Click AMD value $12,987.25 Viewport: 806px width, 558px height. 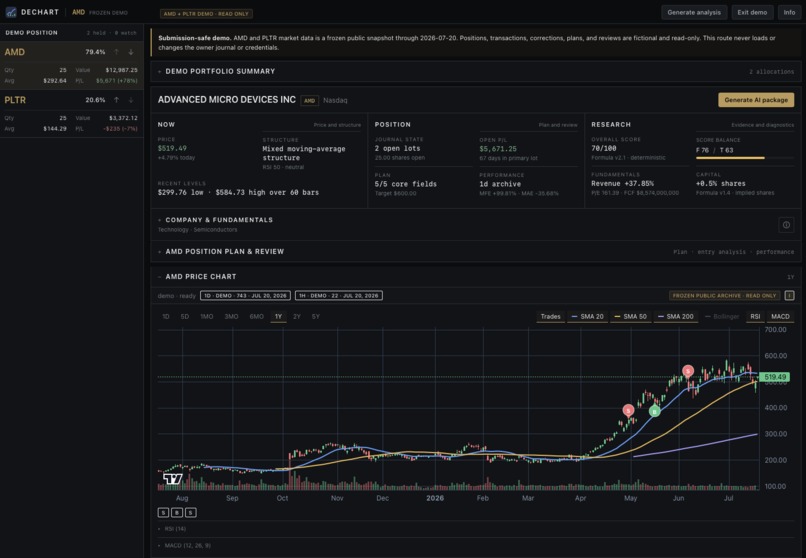(121, 70)
